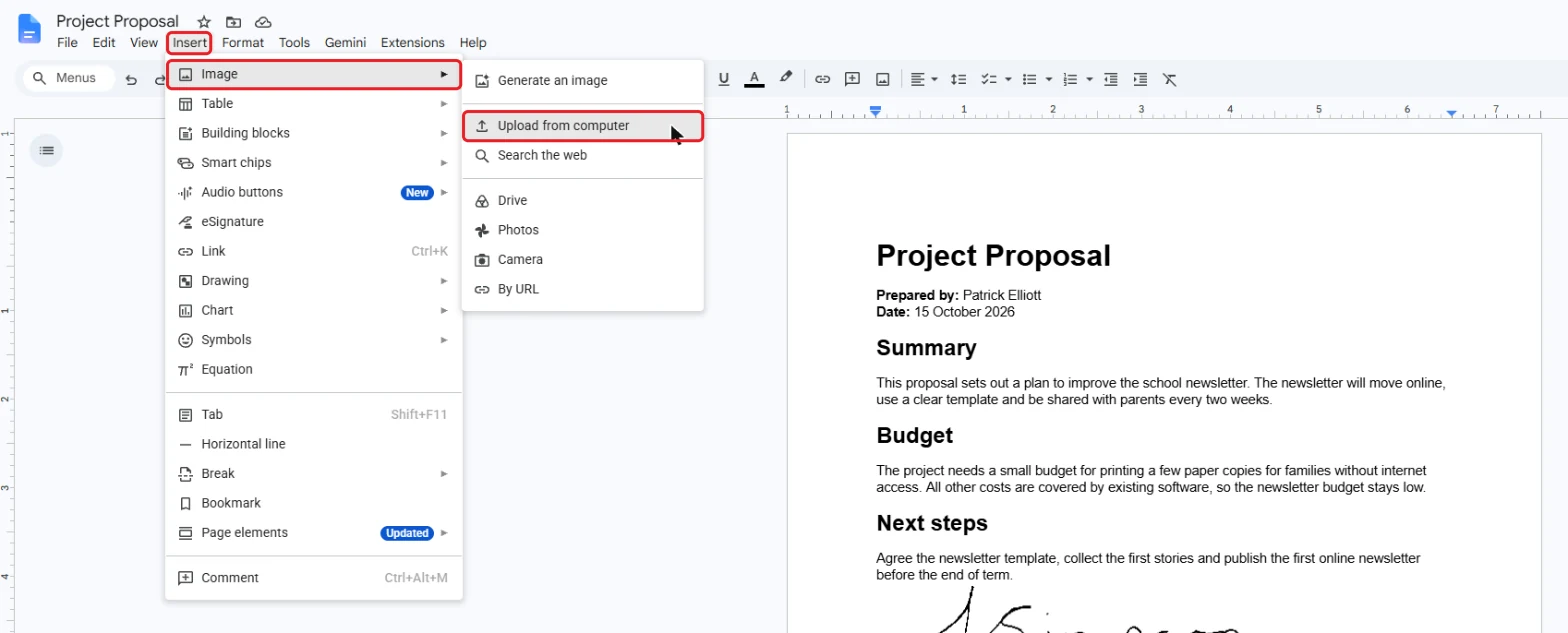The height and width of the screenshot is (633, 1568).
Task: Choose eSignature from the Insert menu
Action: (x=314, y=222)
